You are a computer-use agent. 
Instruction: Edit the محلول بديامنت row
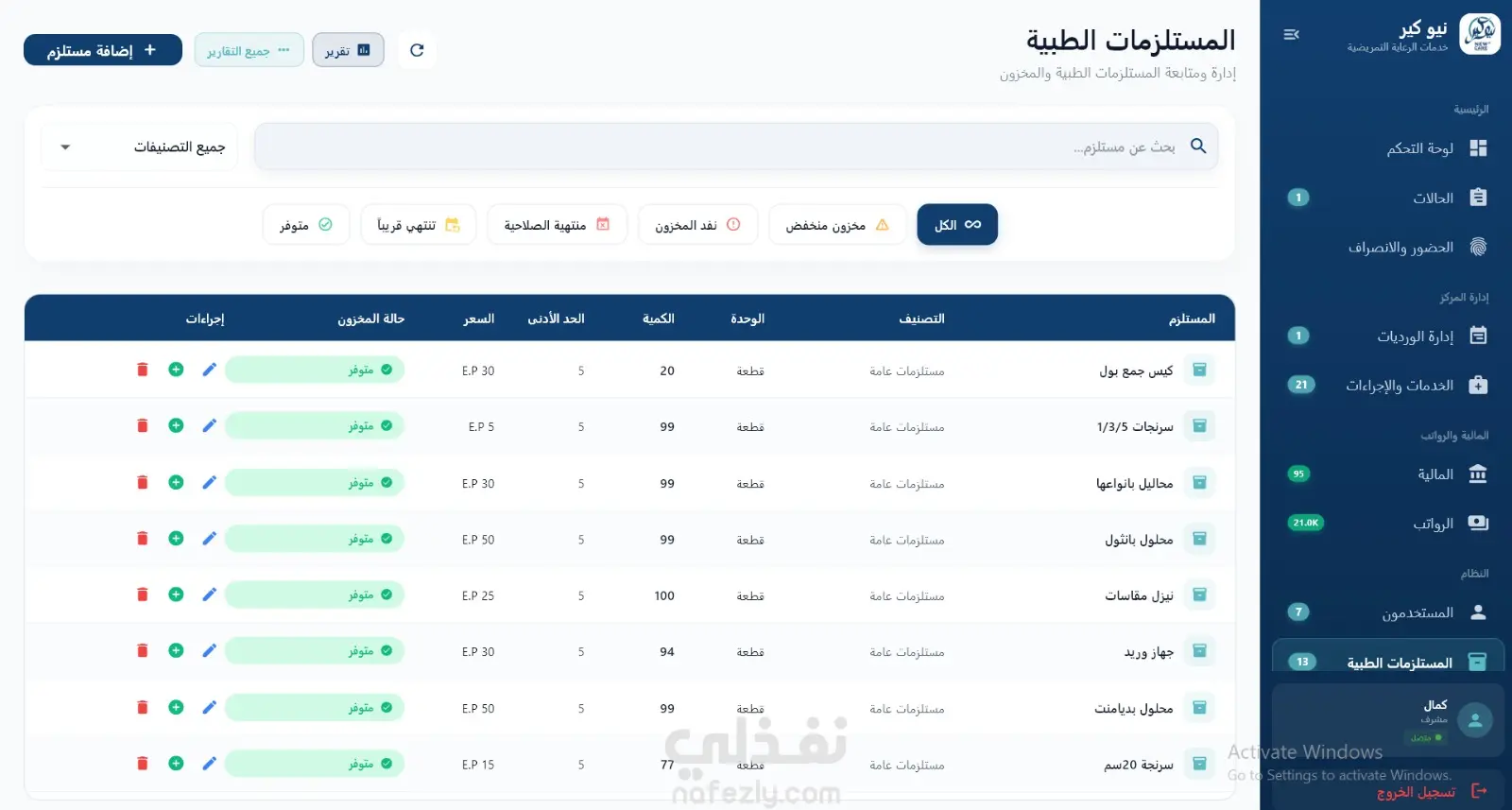click(209, 707)
